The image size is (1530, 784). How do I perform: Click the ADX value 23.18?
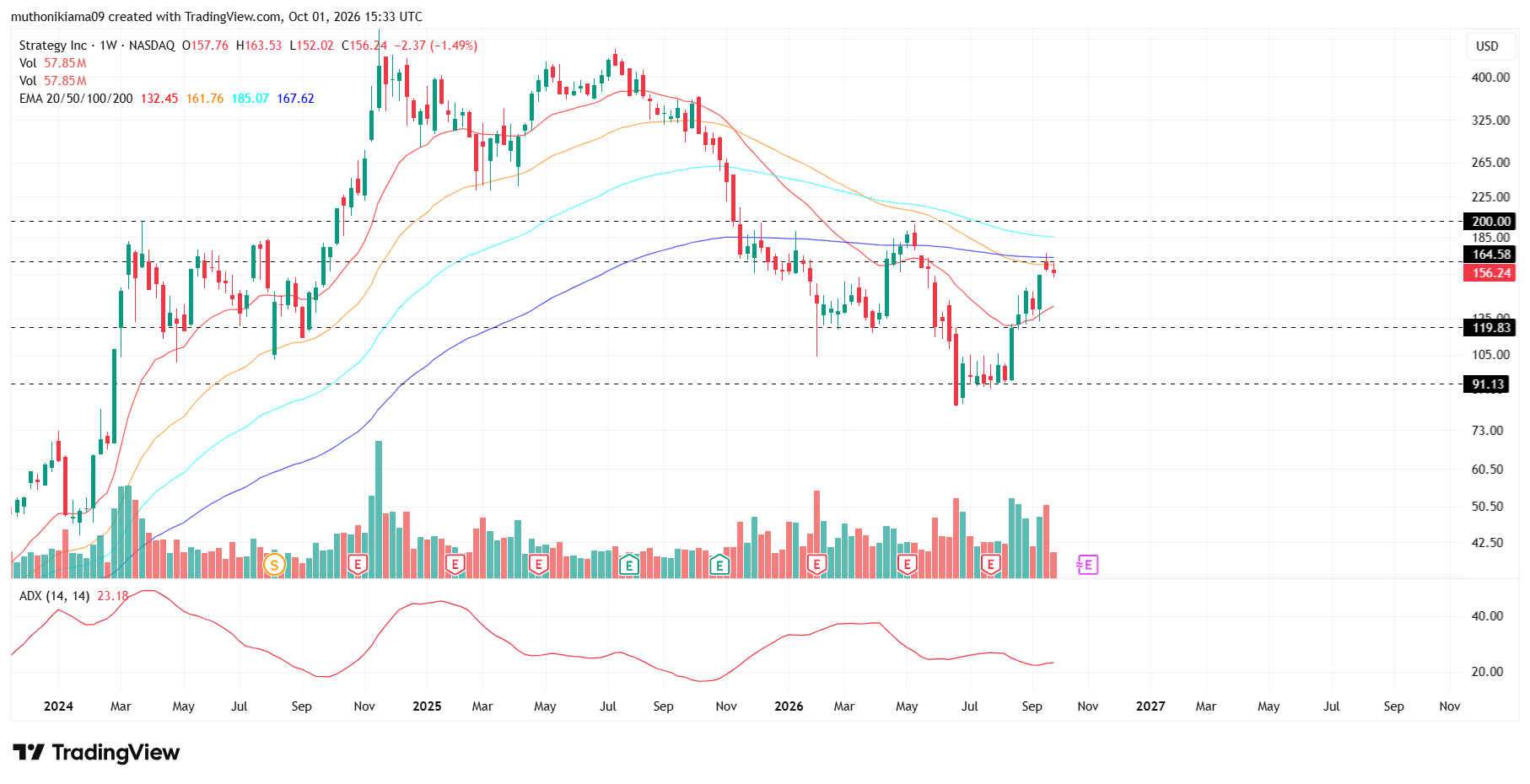click(x=113, y=596)
